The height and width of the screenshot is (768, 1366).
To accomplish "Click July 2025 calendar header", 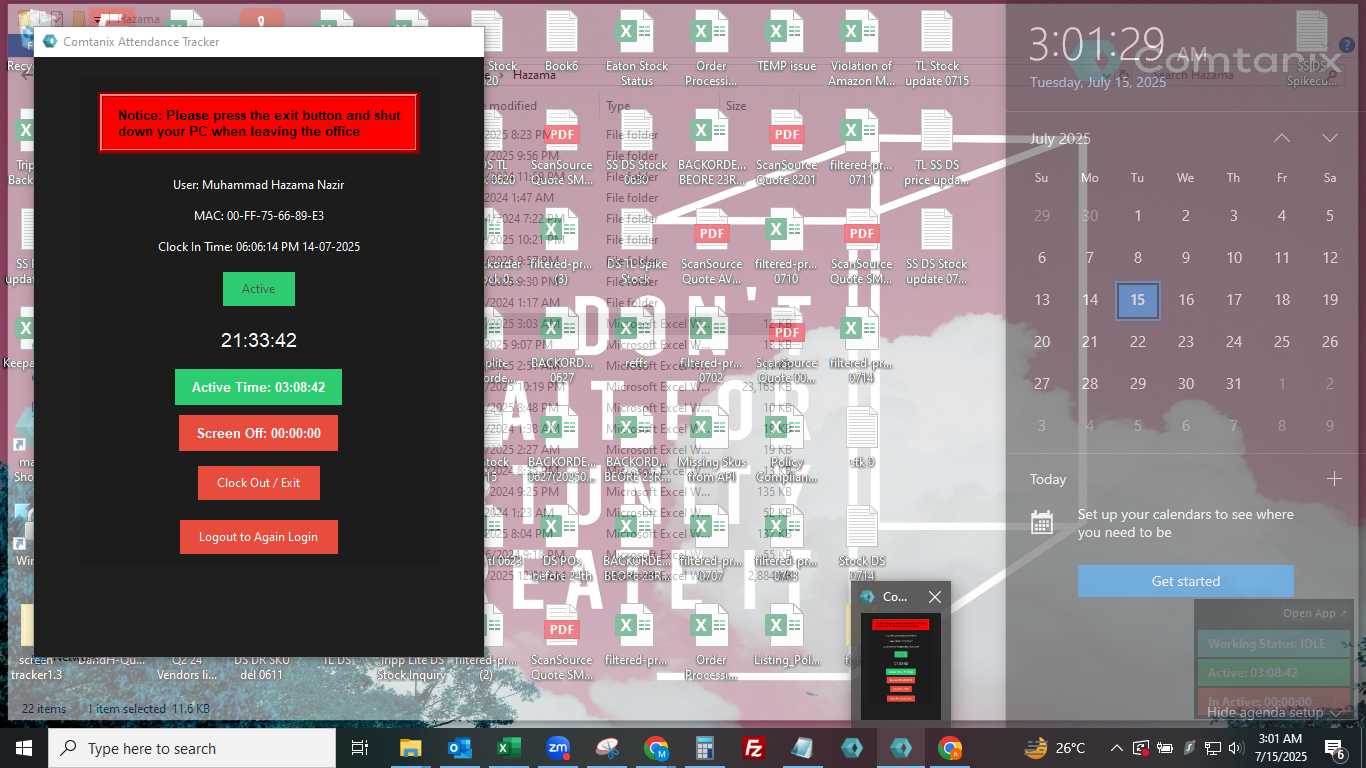I will pyautogui.click(x=1060, y=139).
